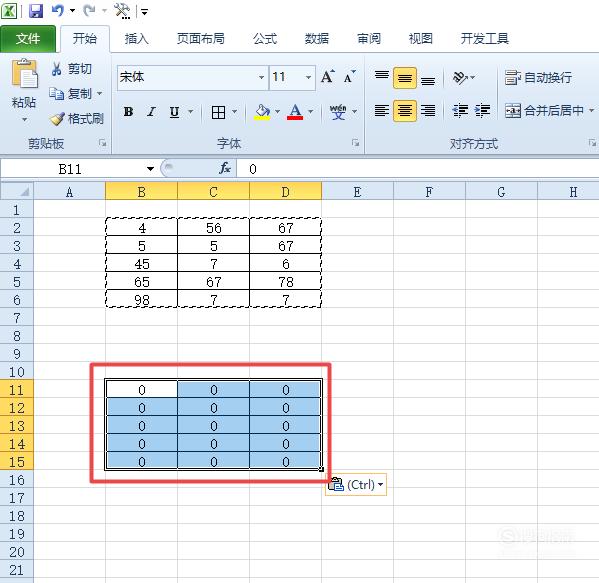Click 合并后居中 merge and center

click(x=544, y=111)
